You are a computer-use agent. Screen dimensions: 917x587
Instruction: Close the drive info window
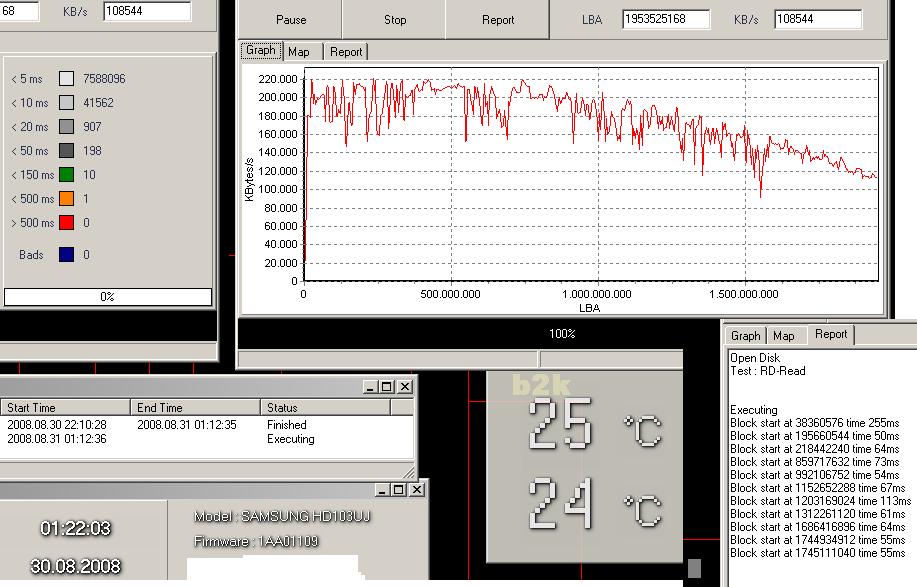(416, 489)
